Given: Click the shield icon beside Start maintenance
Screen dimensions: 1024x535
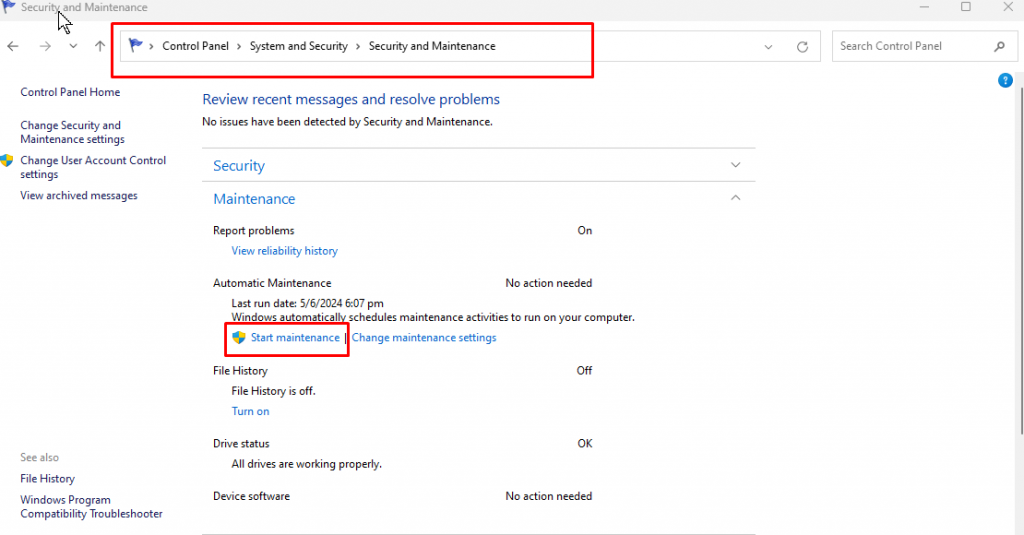Looking at the screenshot, I should (239, 338).
